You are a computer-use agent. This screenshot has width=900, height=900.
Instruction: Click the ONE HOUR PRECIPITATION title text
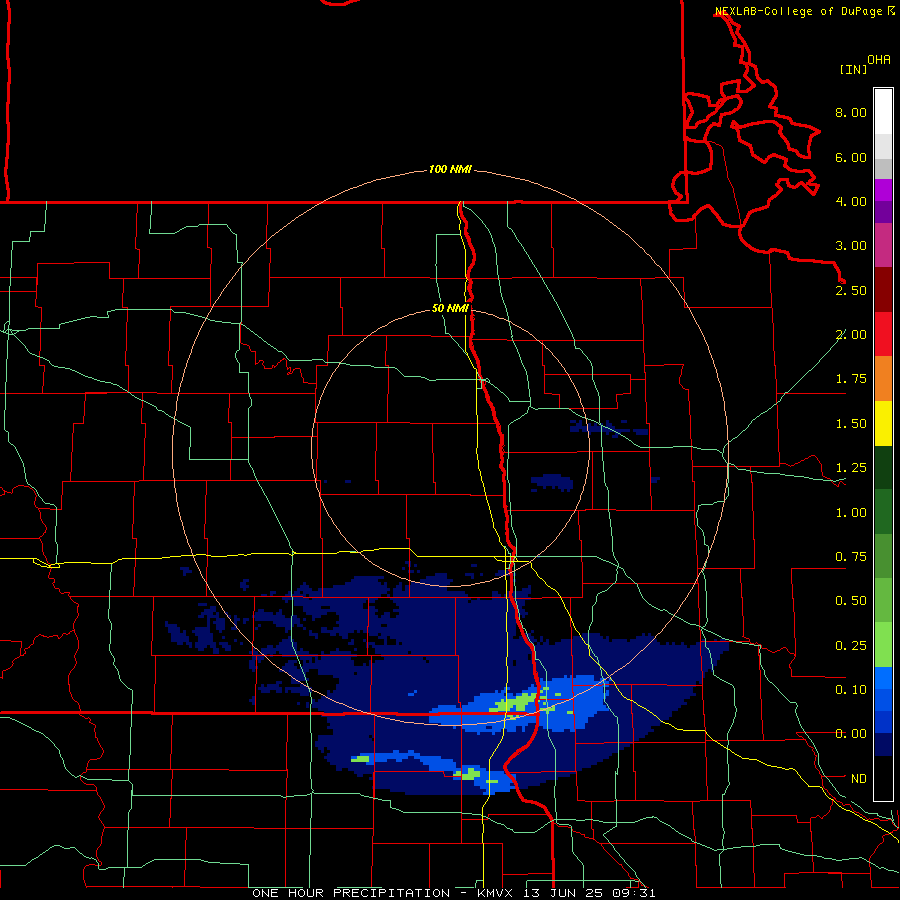click(351, 893)
